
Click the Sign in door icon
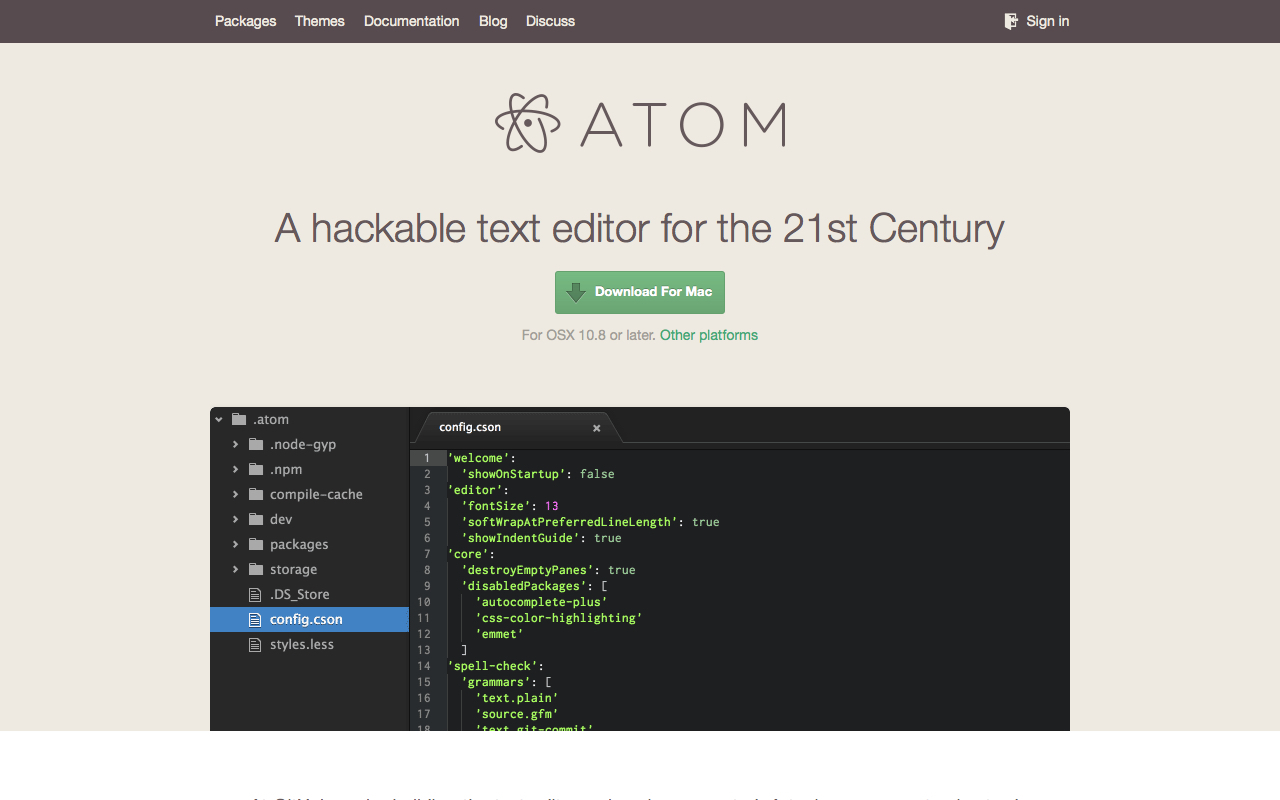coord(1011,21)
